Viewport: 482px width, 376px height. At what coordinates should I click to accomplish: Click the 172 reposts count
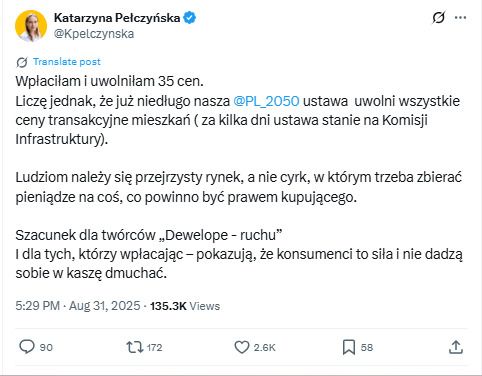pos(154,347)
